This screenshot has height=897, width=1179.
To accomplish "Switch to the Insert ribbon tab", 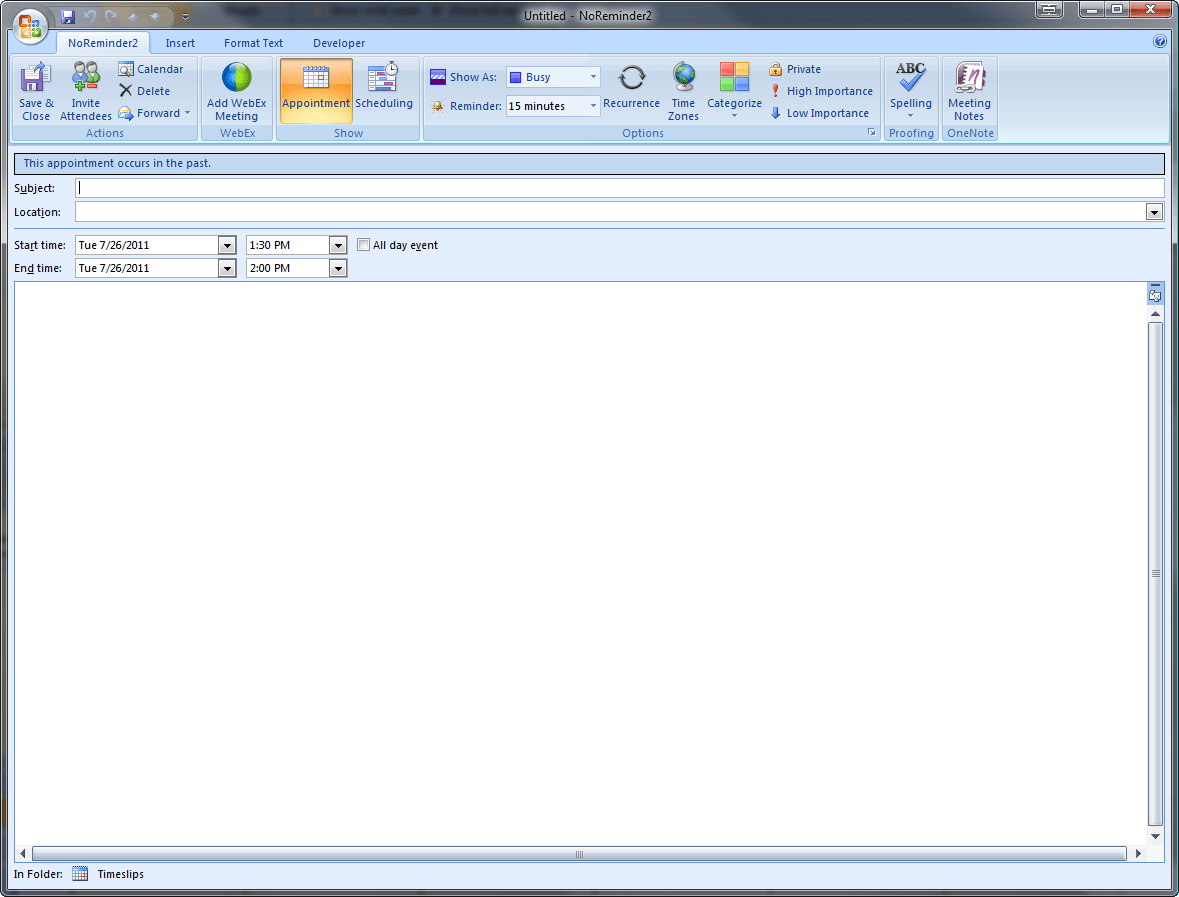I will click(179, 43).
